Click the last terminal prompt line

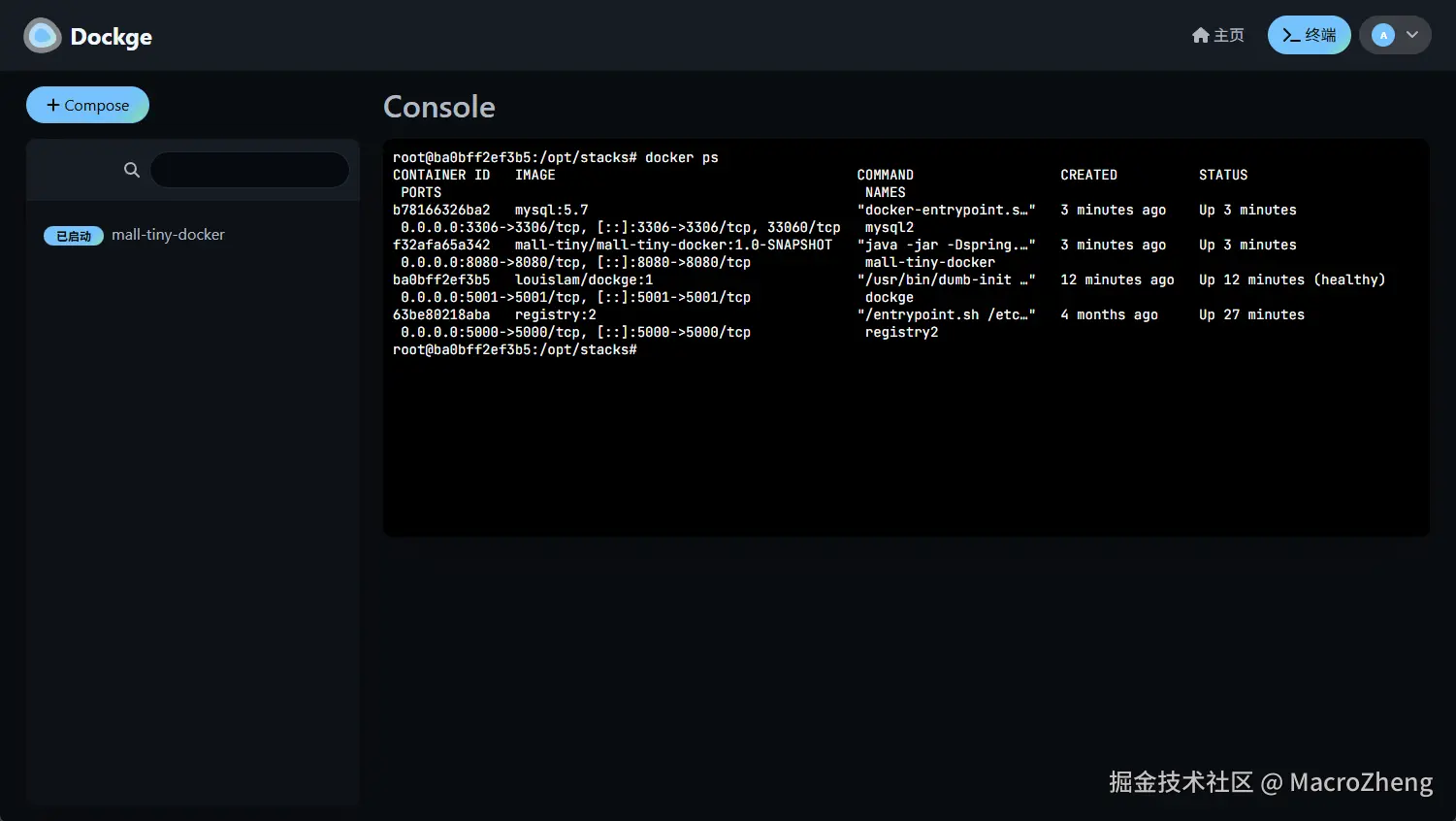click(x=515, y=349)
